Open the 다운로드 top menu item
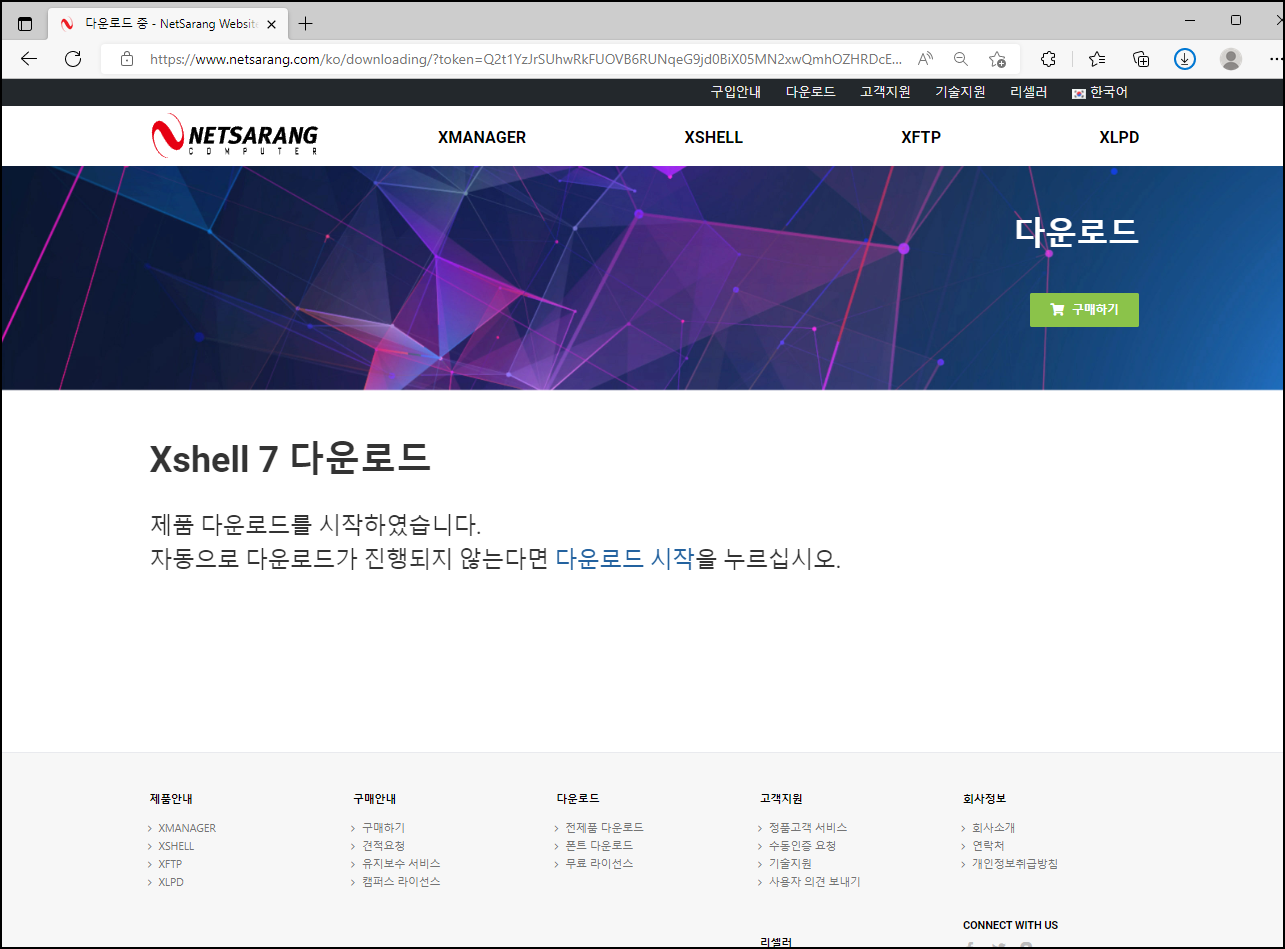1285x949 pixels. pos(811,92)
